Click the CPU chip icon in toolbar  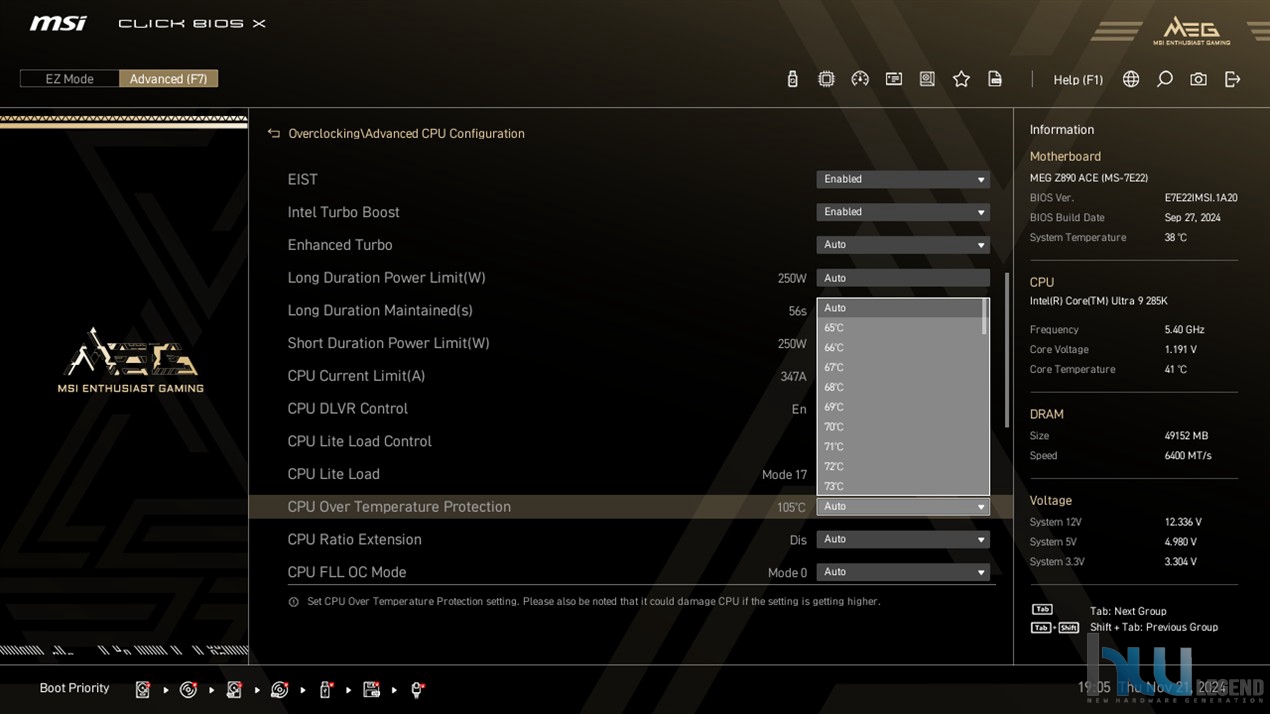[826, 79]
